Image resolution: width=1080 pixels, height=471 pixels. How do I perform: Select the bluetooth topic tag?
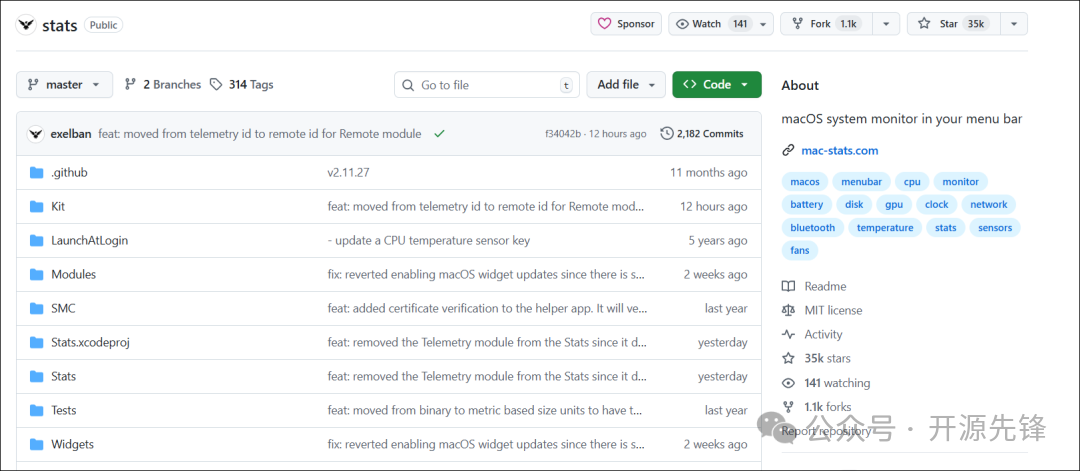[x=812, y=228]
